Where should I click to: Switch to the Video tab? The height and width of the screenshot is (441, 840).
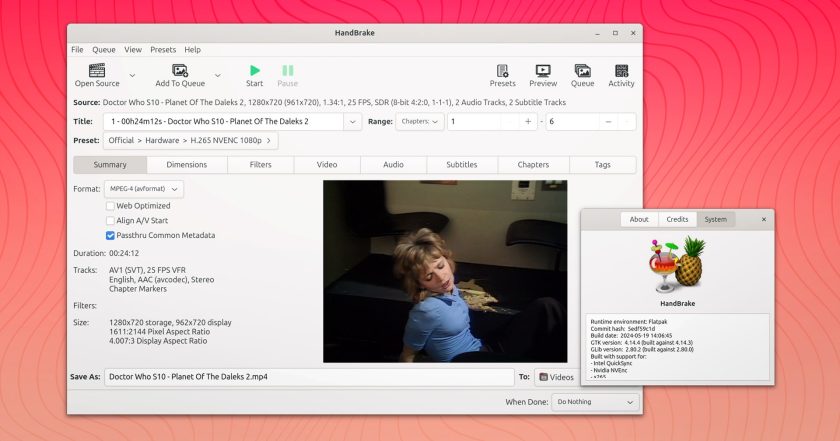[x=327, y=165]
